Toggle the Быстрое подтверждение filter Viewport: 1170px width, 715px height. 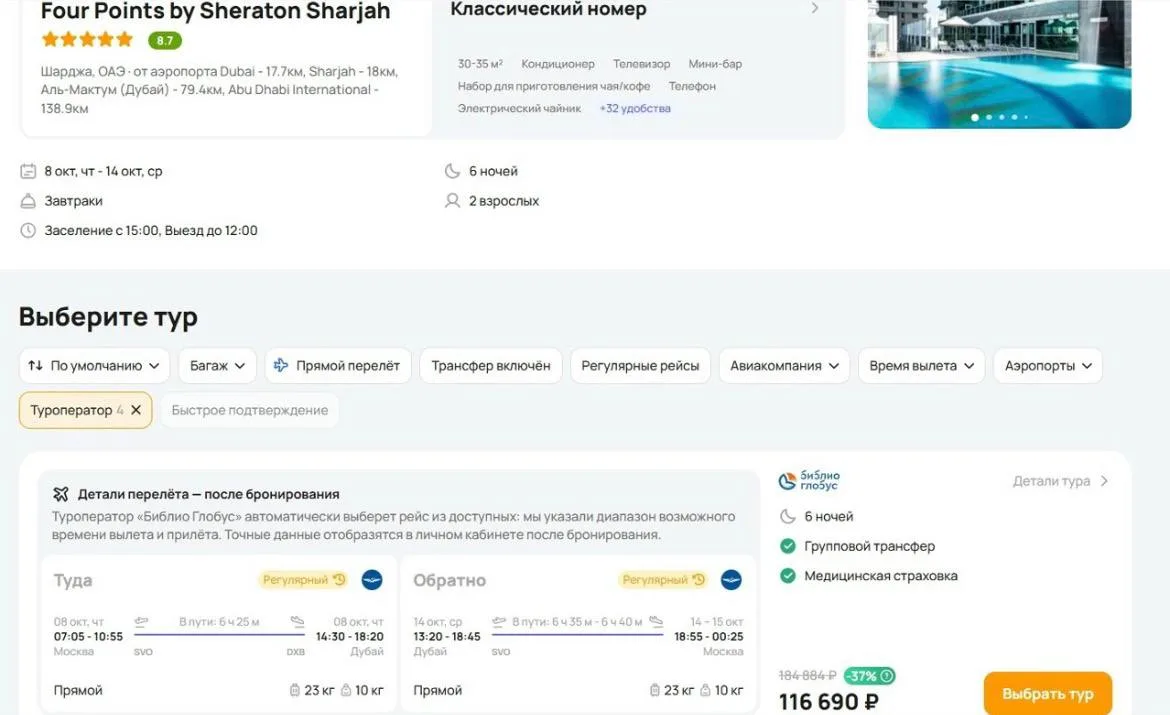click(249, 410)
